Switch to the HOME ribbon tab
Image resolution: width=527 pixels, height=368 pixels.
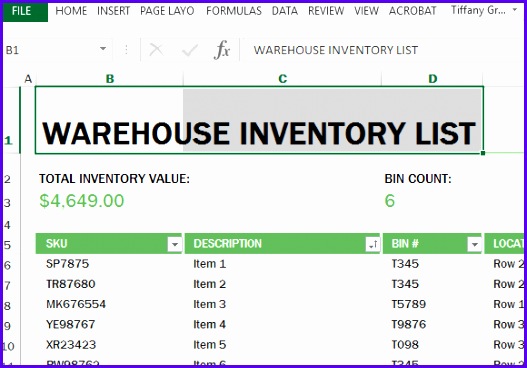pos(71,11)
